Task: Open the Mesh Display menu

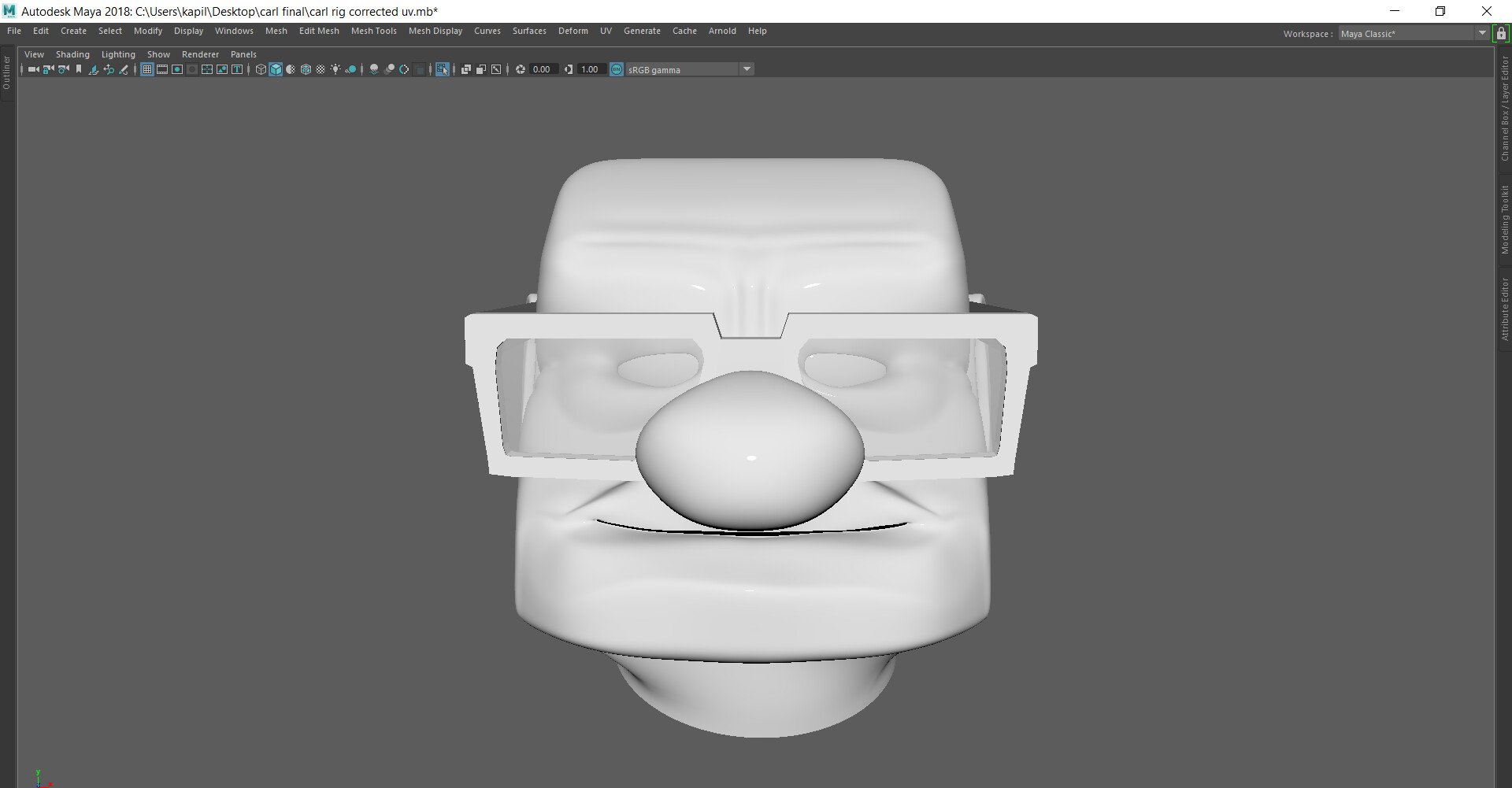Action: (x=435, y=31)
